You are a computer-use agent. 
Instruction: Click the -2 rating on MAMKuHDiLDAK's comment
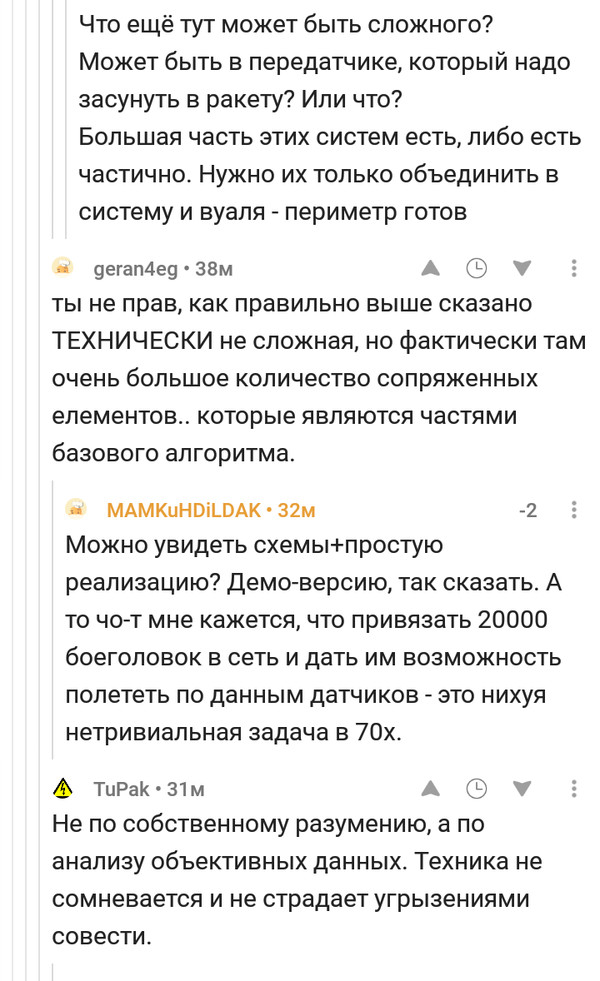(528, 510)
